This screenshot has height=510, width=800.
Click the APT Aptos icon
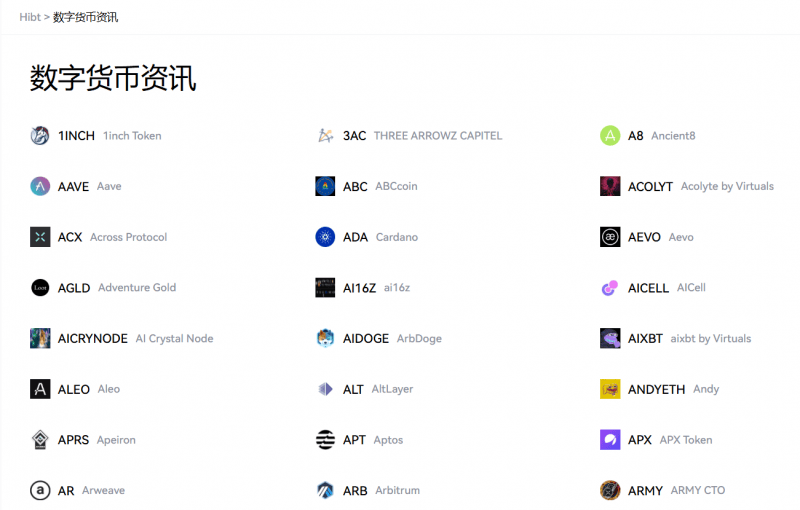coord(325,440)
